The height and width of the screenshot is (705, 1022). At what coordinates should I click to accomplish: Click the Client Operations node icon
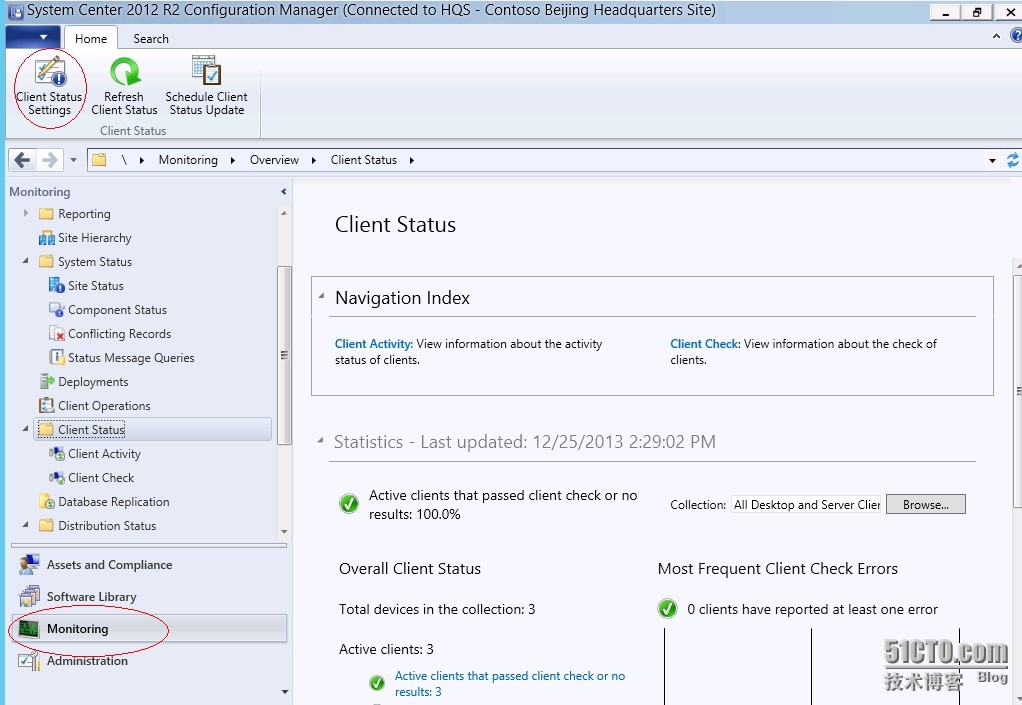46,405
